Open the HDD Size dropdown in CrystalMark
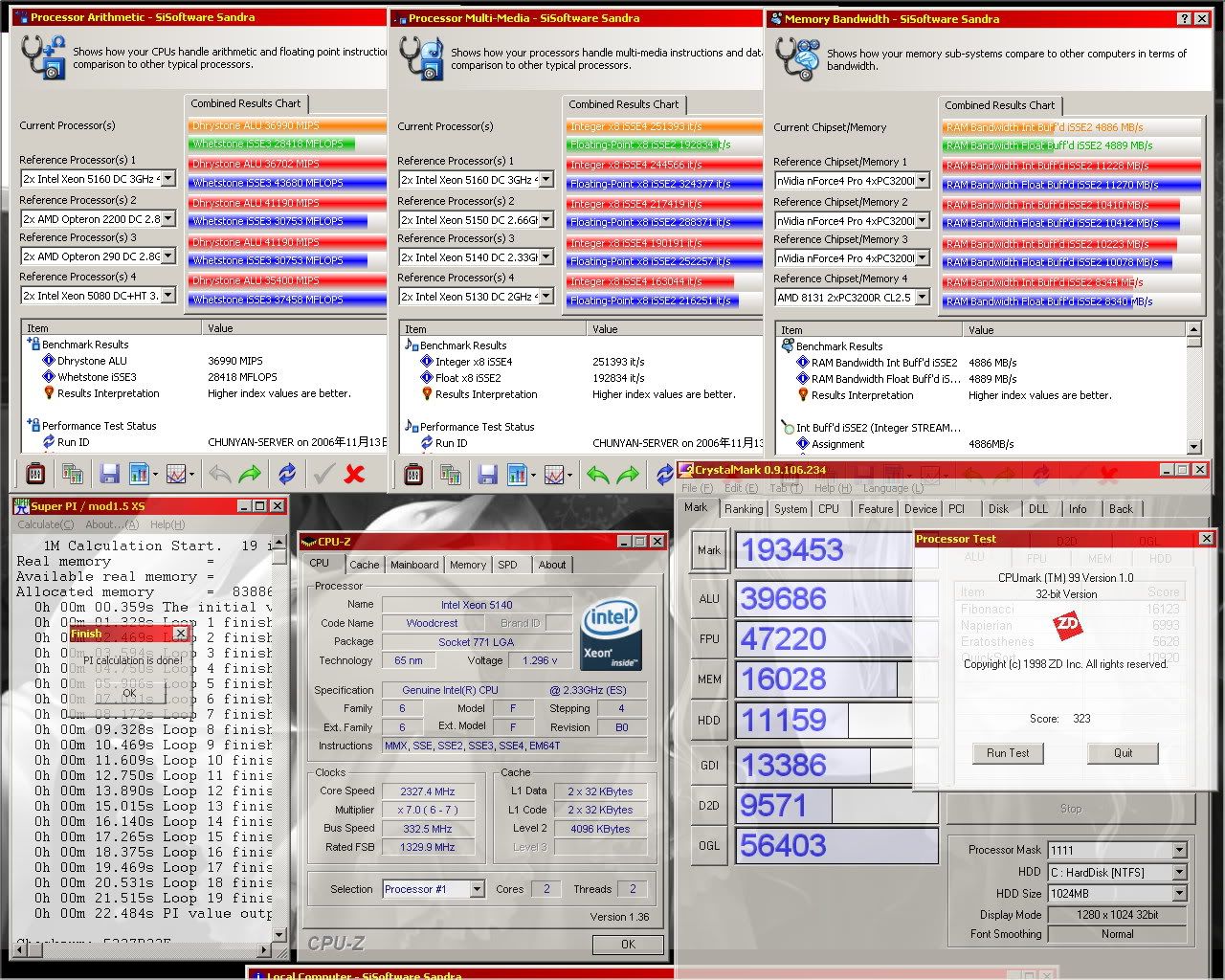This screenshot has width=1225, height=980. point(1179,893)
